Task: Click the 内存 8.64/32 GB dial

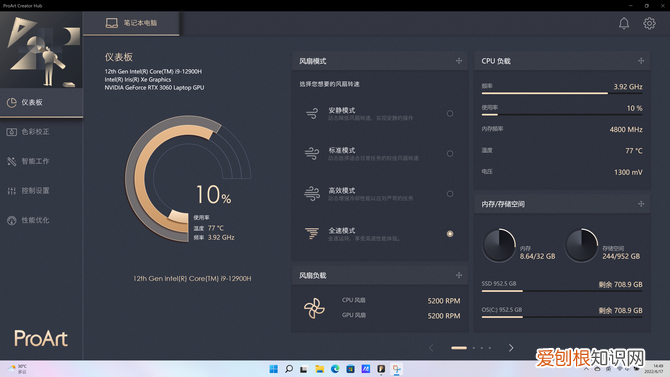Action: pyautogui.click(x=499, y=245)
